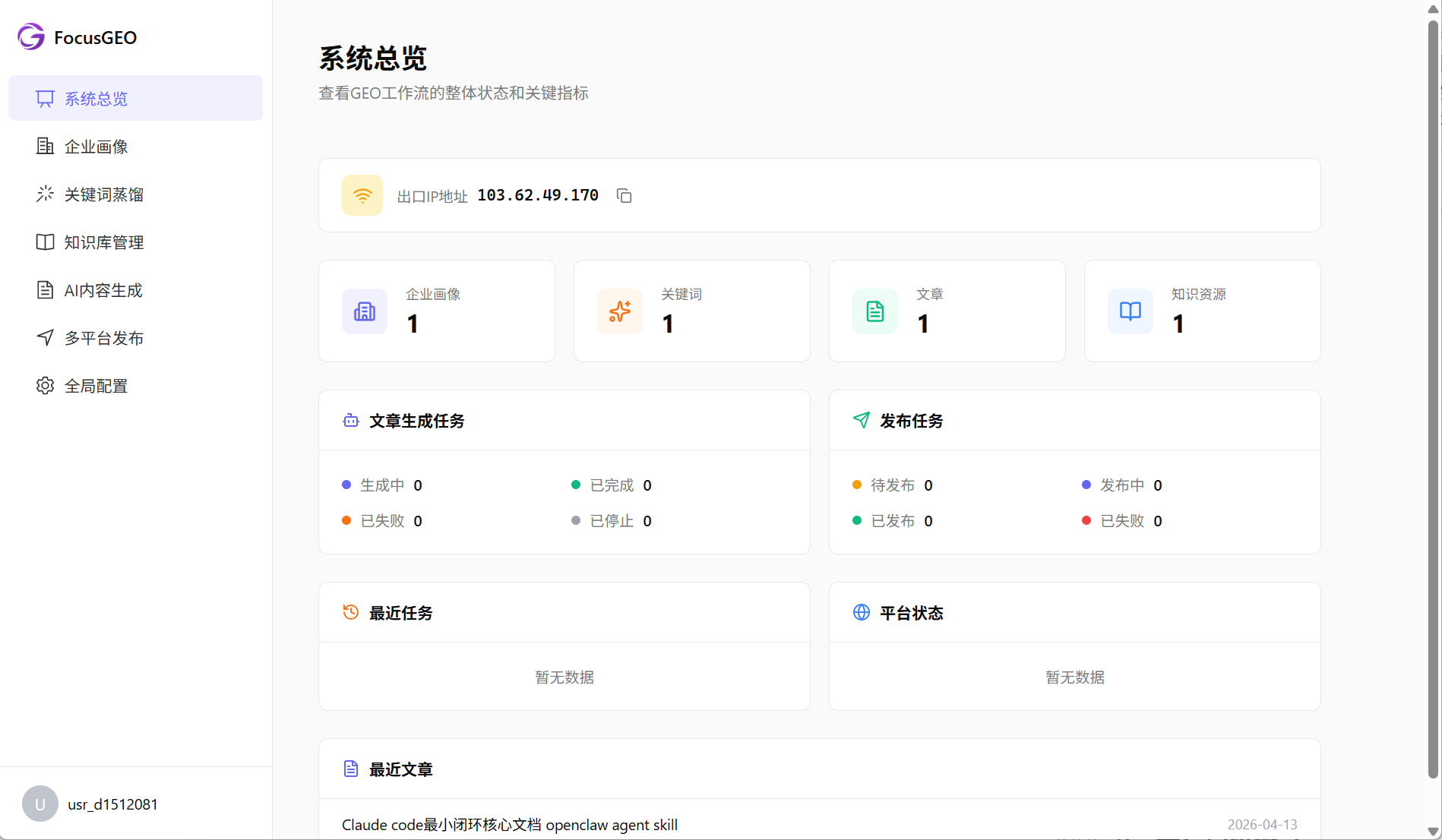Click the FocusGEO logo
Viewport: 1442px width, 840px height.
click(x=76, y=36)
